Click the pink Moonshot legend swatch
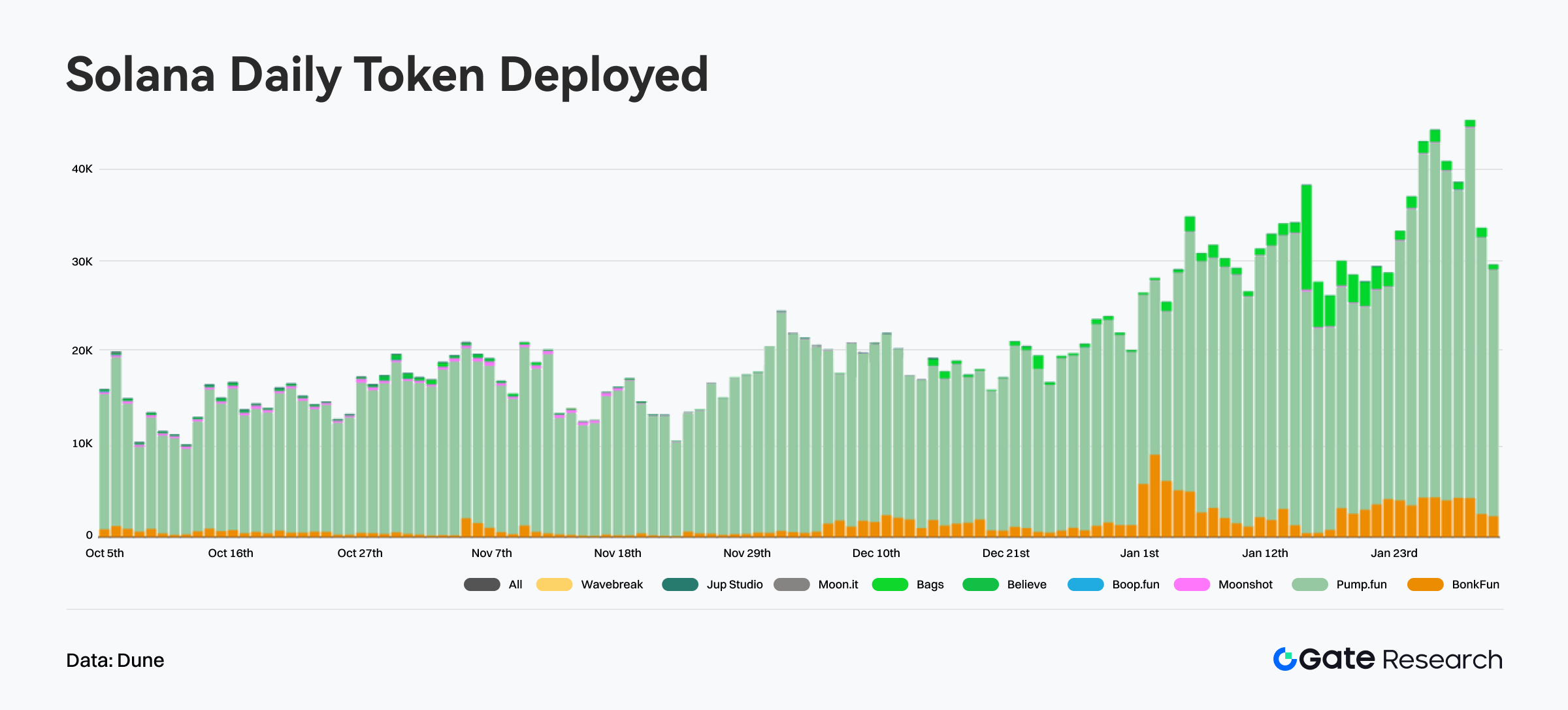 click(1192, 584)
